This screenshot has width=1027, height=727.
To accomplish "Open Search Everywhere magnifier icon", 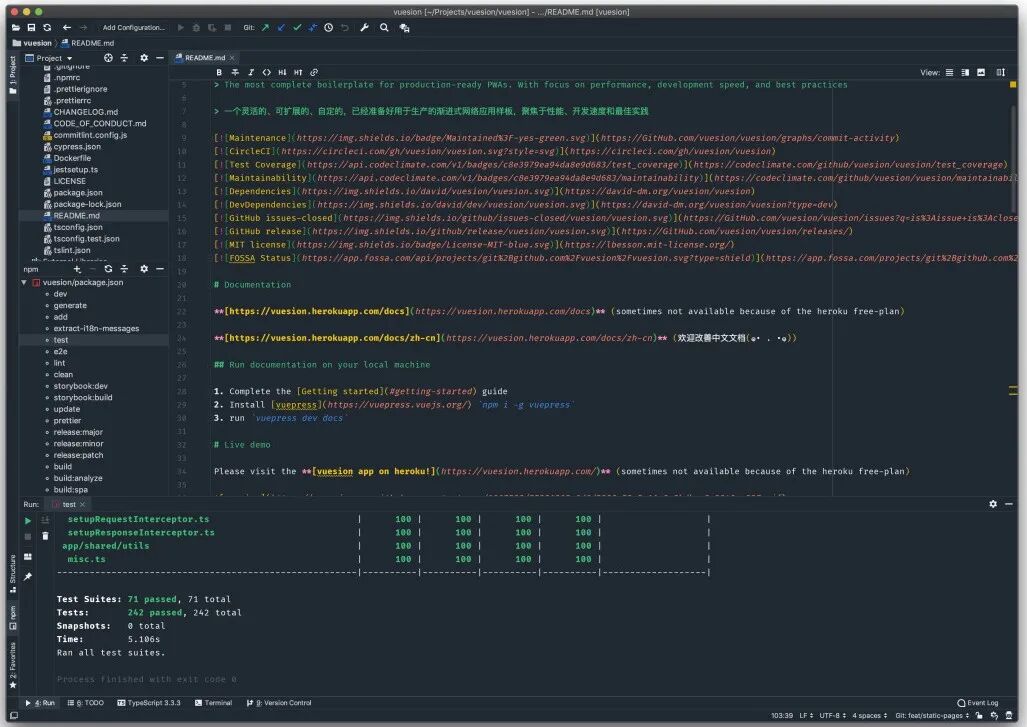I will (x=384, y=28).
